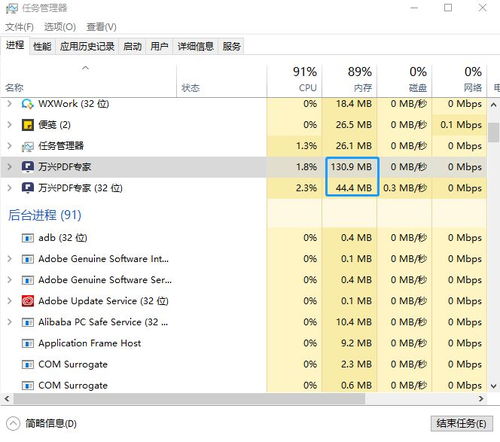The image size is (500, 442).
Task: Select the 万兴PDF专家 (32 位) icon
Action: point(27,188)
